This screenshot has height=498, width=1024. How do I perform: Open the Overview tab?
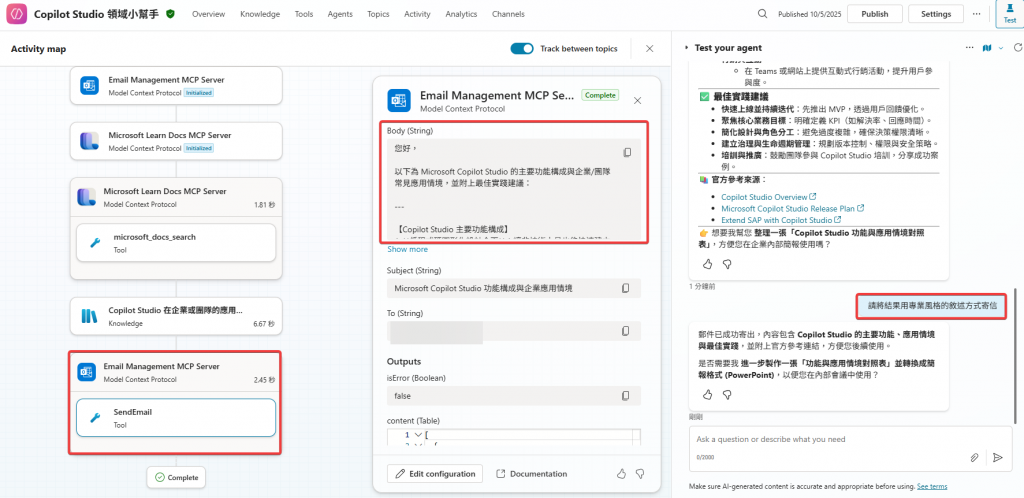208,14
